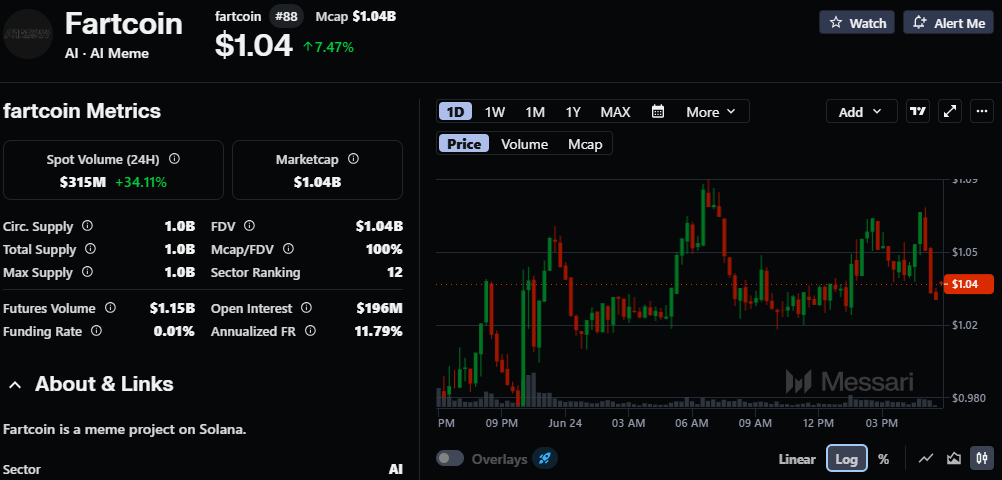Switch to line chart style
The image size is (1002, 480).
[x=925, y=458]
